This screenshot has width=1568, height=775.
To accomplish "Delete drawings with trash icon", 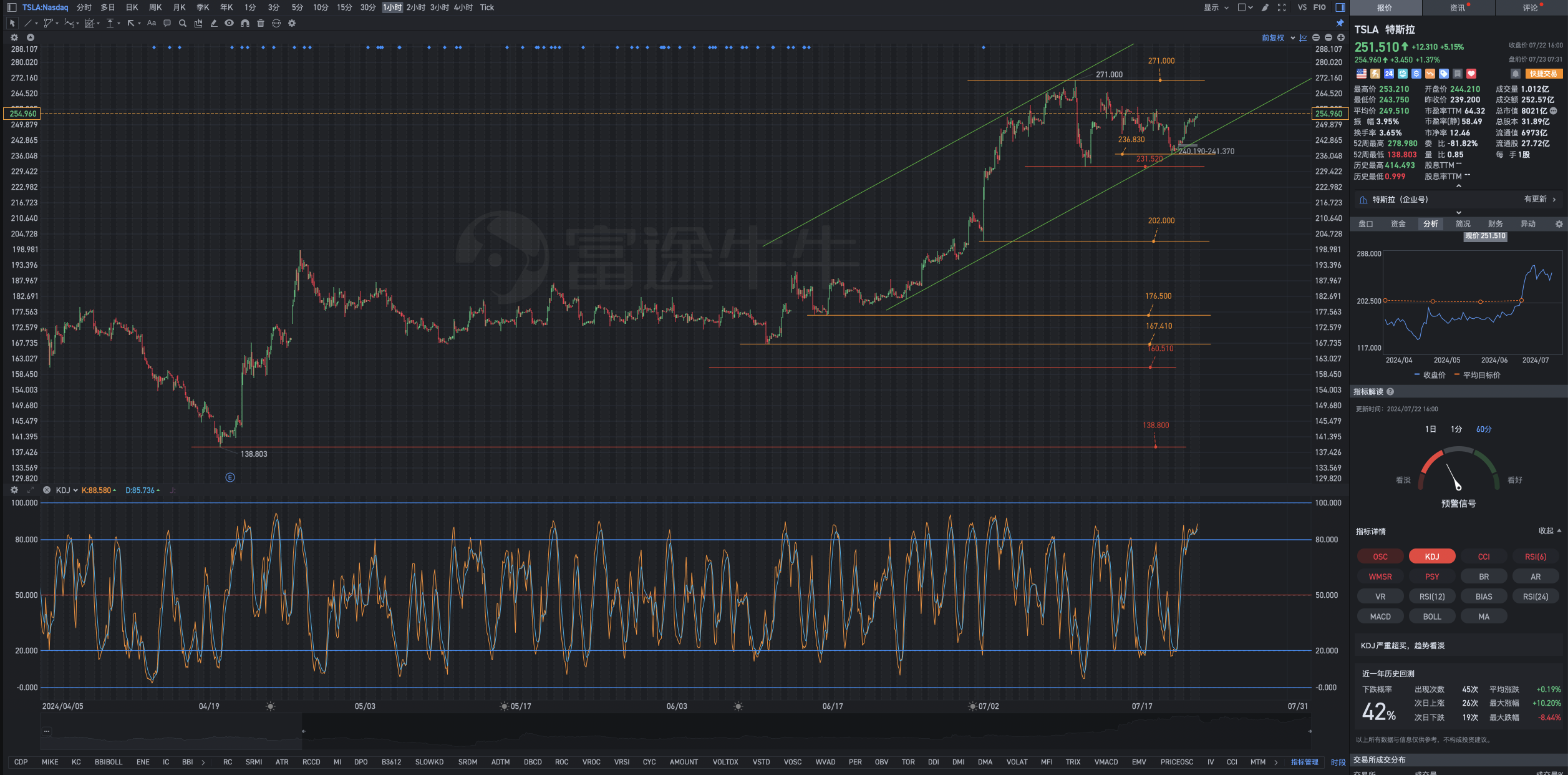I will [x=261, y=23].
